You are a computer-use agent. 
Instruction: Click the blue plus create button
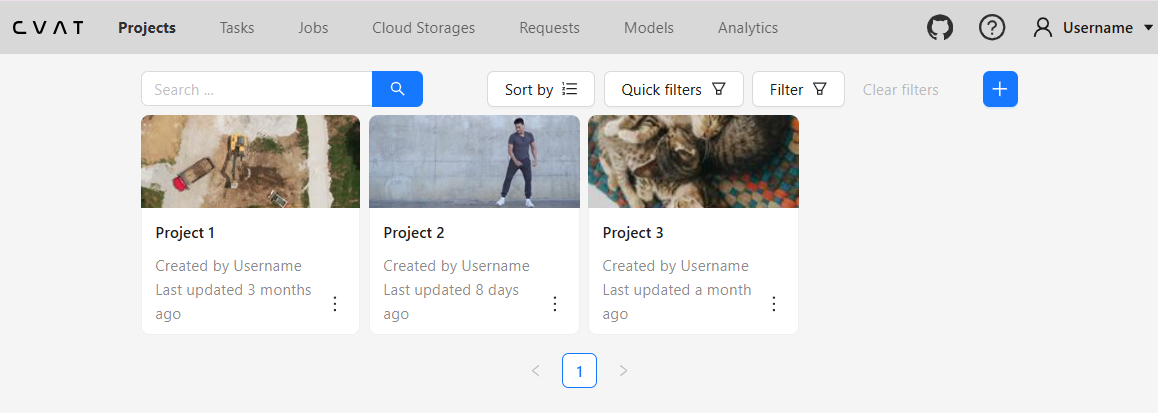coord(1000,89)
